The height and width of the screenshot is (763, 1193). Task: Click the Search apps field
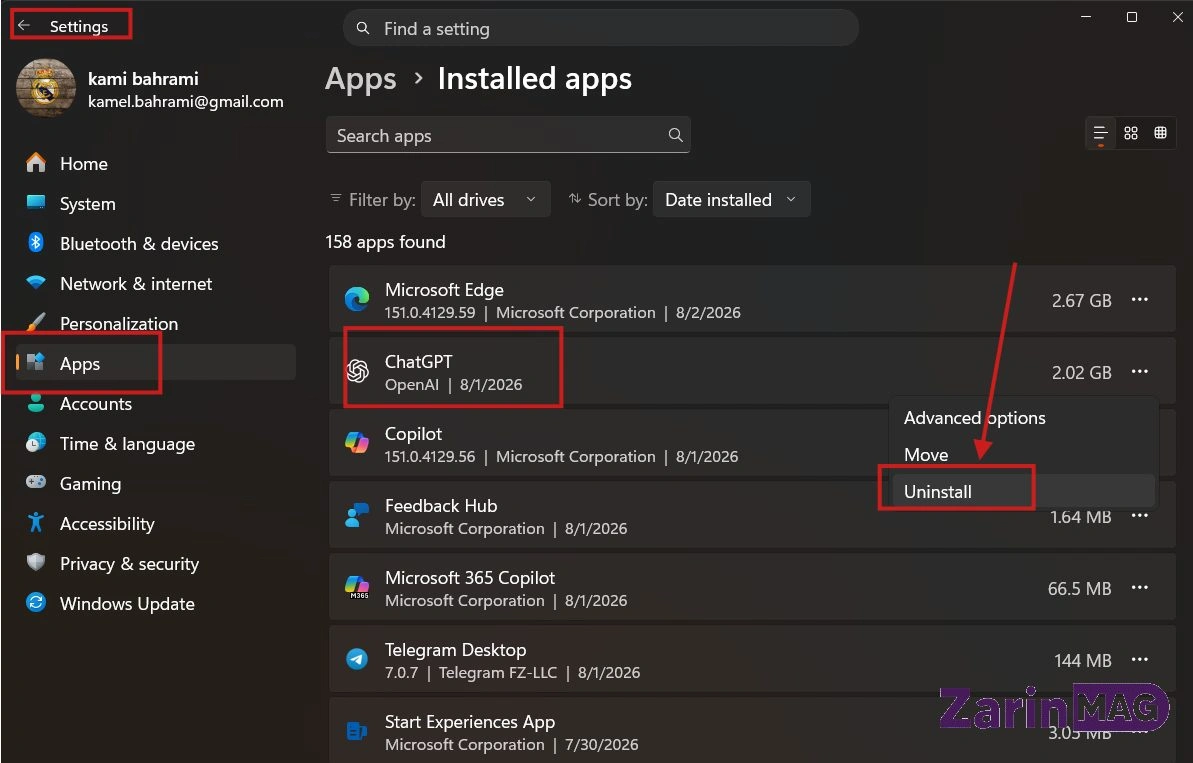pos(508,135)
